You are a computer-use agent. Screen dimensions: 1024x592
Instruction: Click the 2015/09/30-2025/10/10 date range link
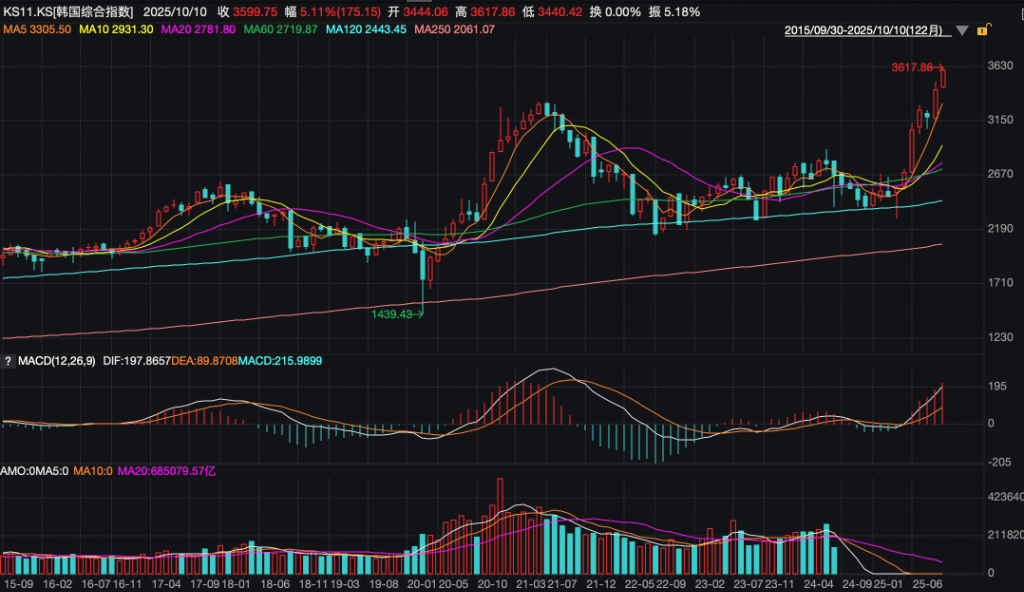click(x=863, y=31)
